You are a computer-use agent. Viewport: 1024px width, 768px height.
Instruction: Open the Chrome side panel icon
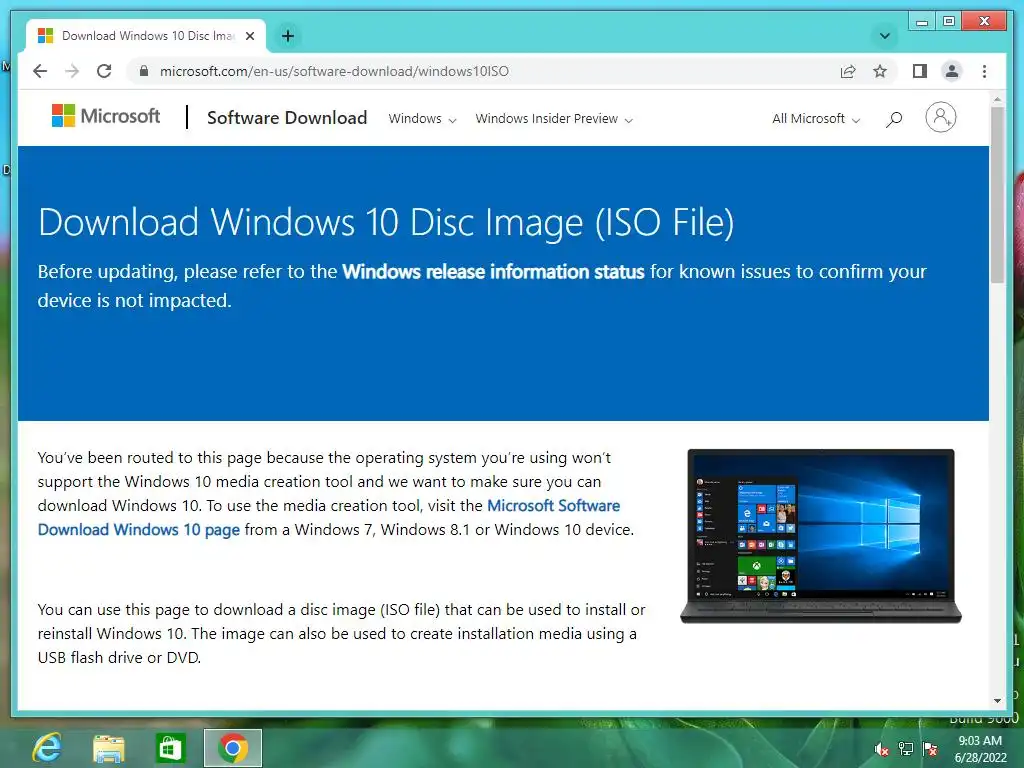[920, 71]
